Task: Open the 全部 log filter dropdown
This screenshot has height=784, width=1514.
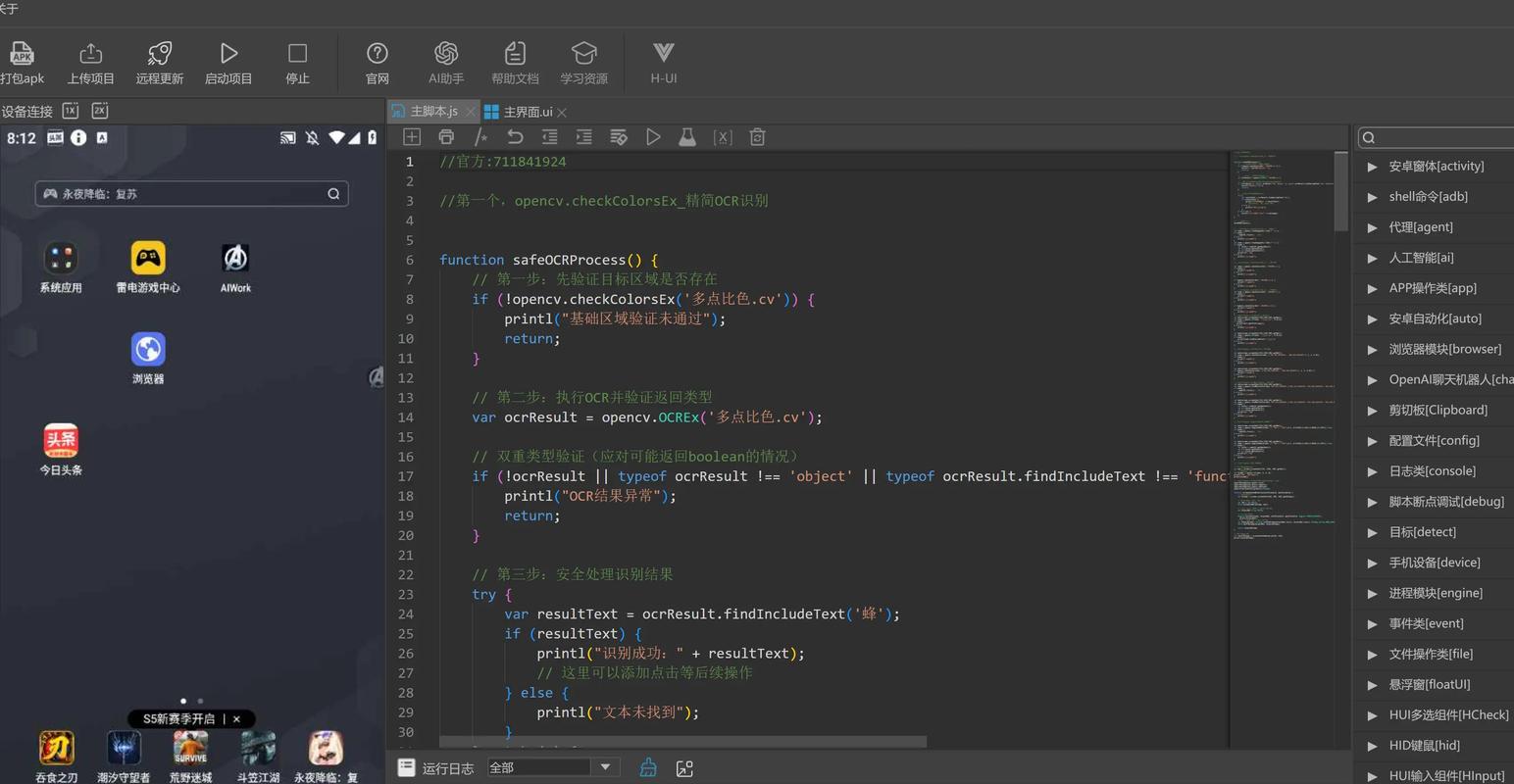Action: coord(604,767)
